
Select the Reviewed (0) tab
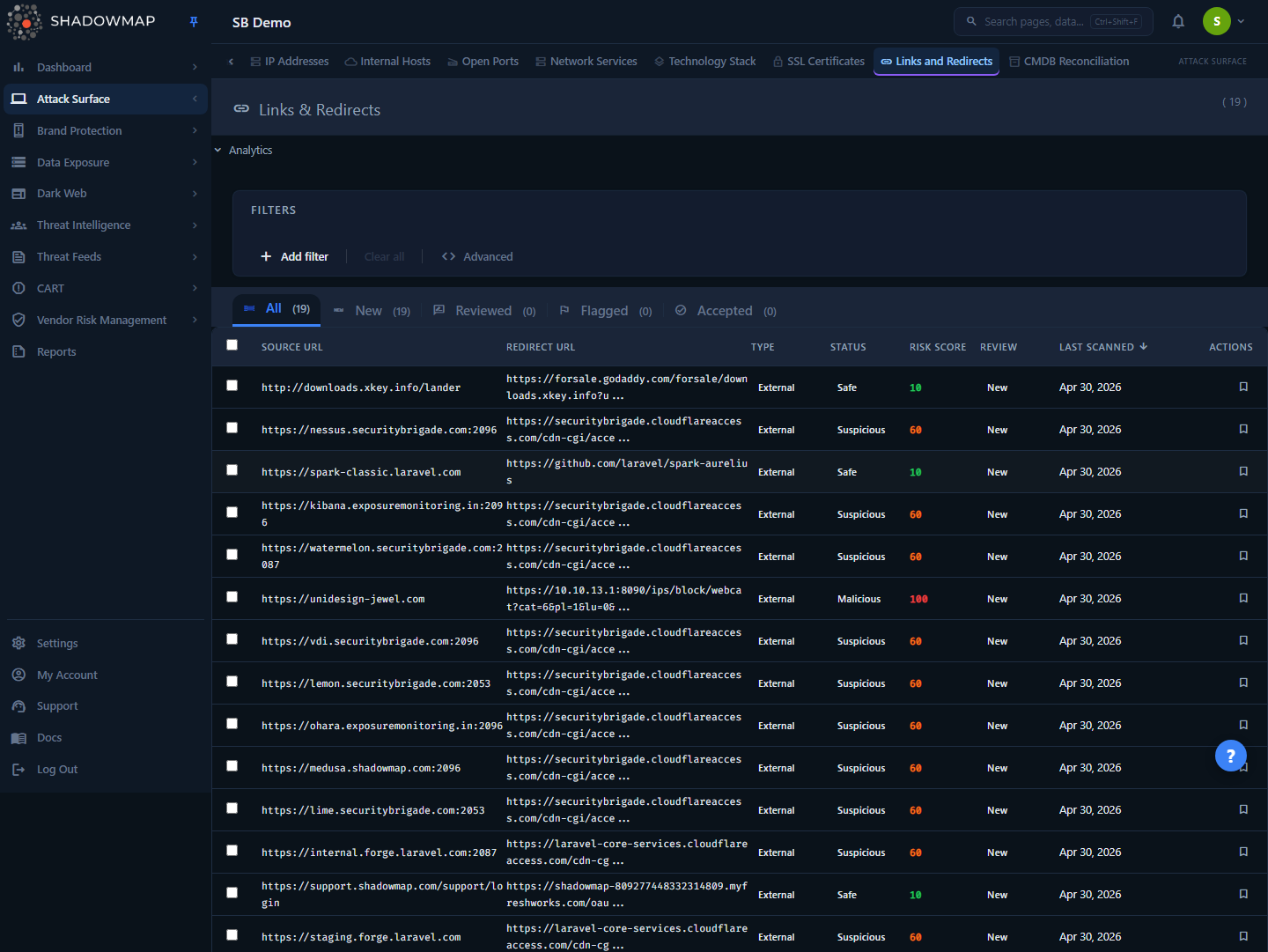point(484,311)
